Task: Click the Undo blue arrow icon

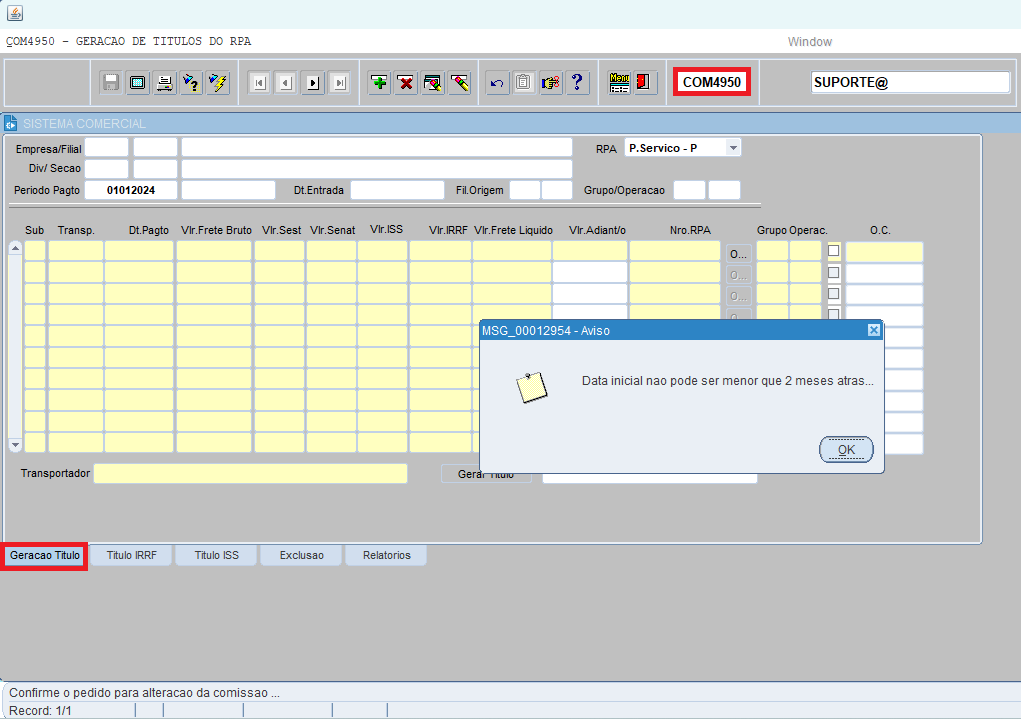Action: [x=497, y=83]
